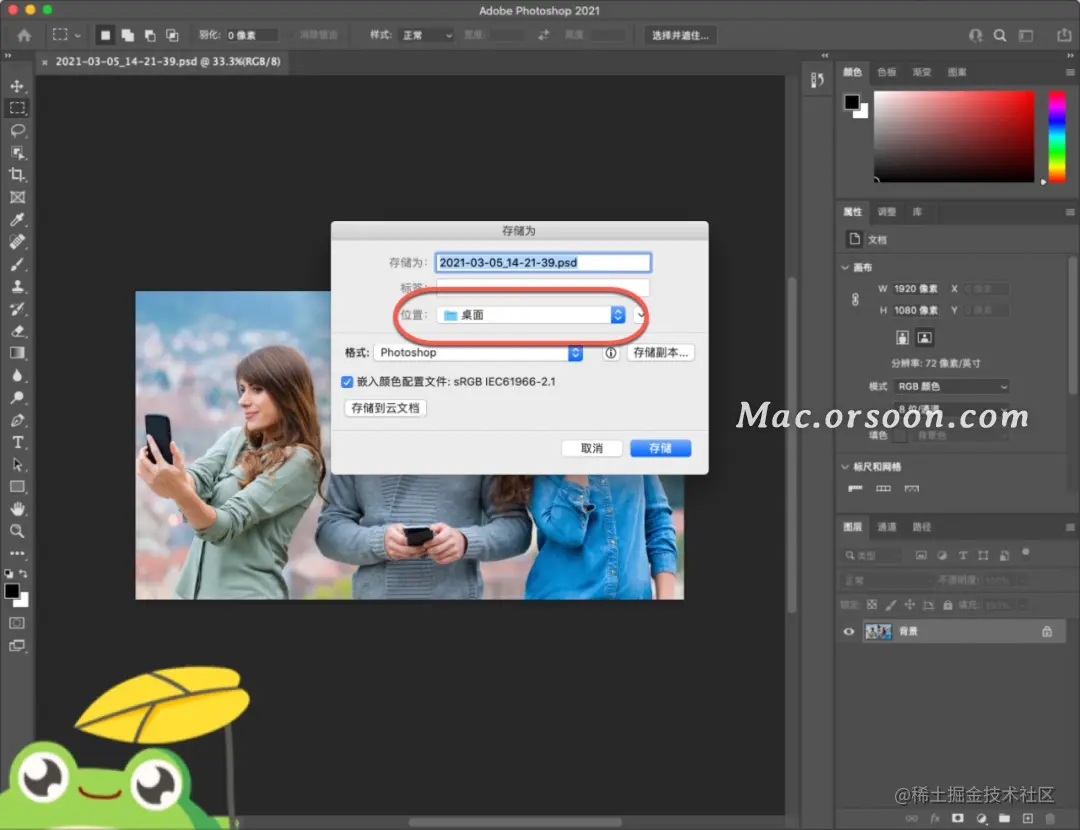This screenshot has width=1080, height=830.
Task: Click the 存储副本... button
Action: (661, 353)
